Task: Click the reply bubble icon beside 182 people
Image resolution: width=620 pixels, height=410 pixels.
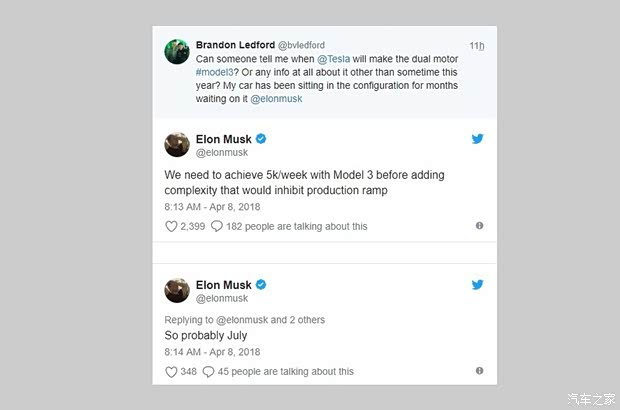Action: click(x=217, y=226)
